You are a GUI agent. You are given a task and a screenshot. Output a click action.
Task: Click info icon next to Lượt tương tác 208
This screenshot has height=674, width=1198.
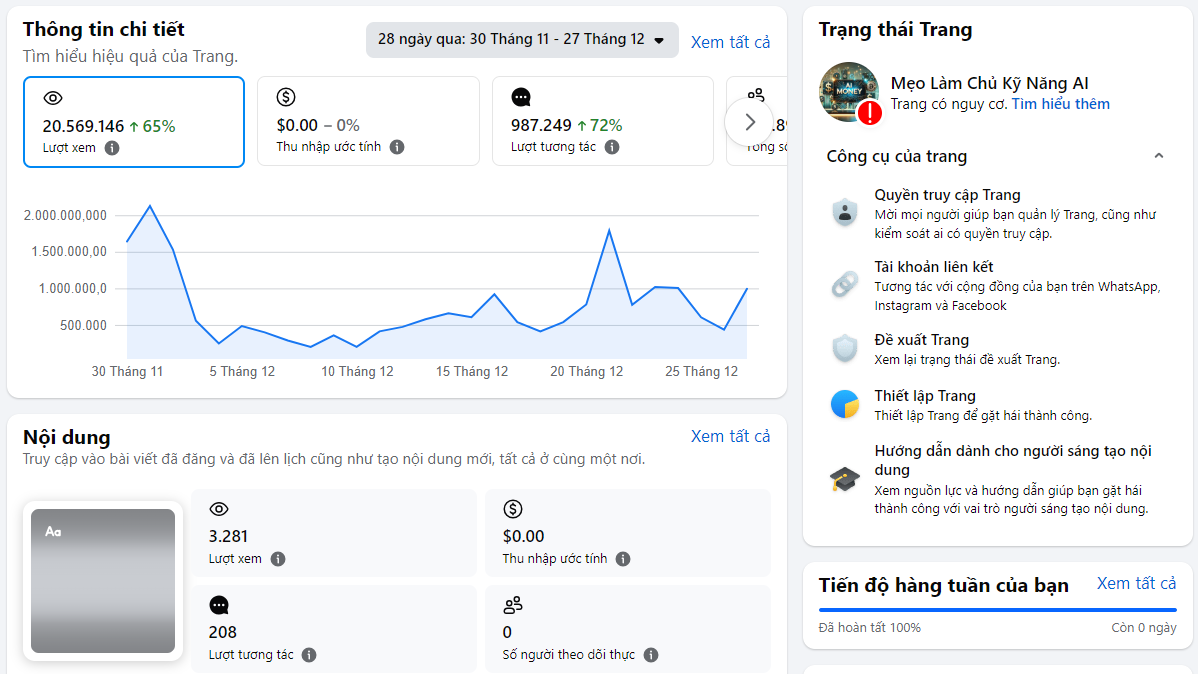[x=309, y=655]
